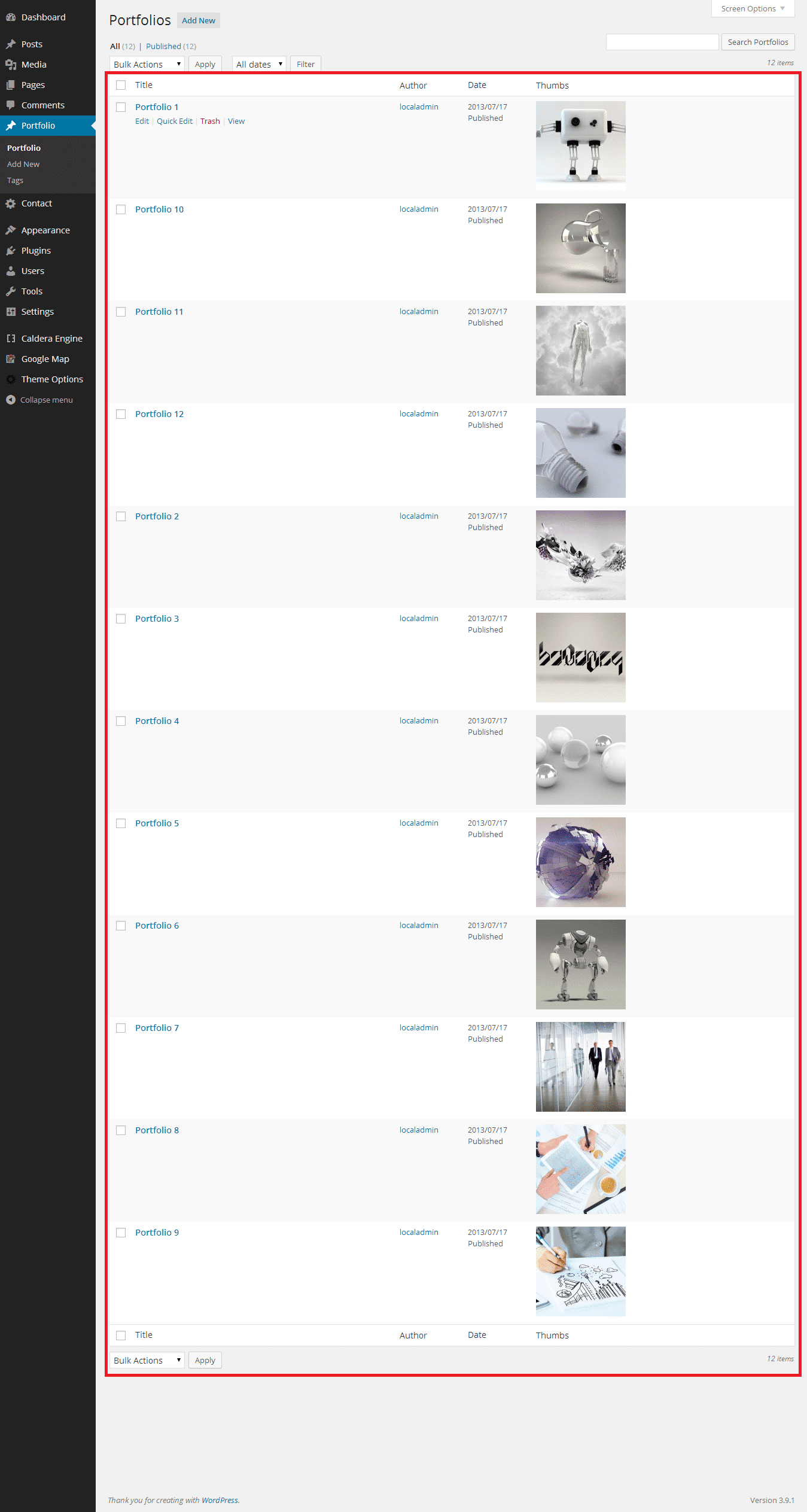807x1512 pixels.
Task: Check the Portfolio 5 row checkbox
Action: tap(121, 823)
